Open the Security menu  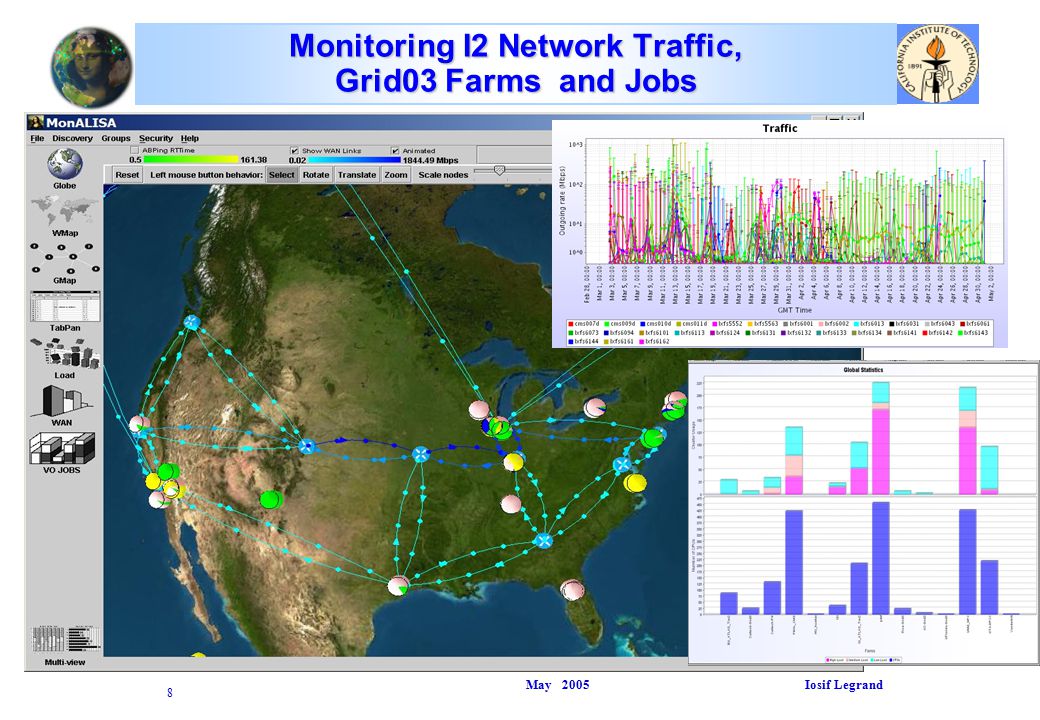[156, 139]
